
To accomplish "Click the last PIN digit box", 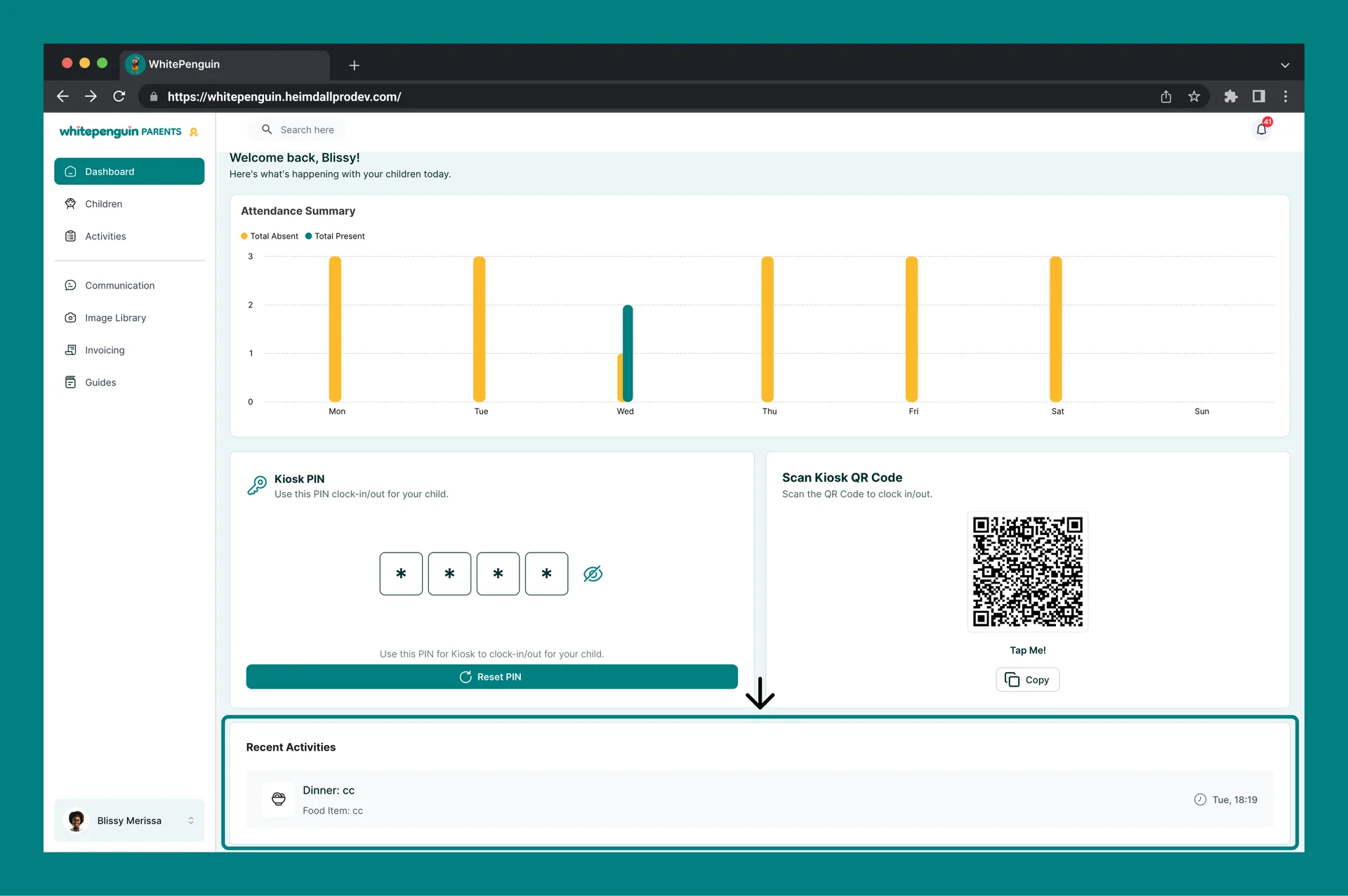I will click(546, 574).
